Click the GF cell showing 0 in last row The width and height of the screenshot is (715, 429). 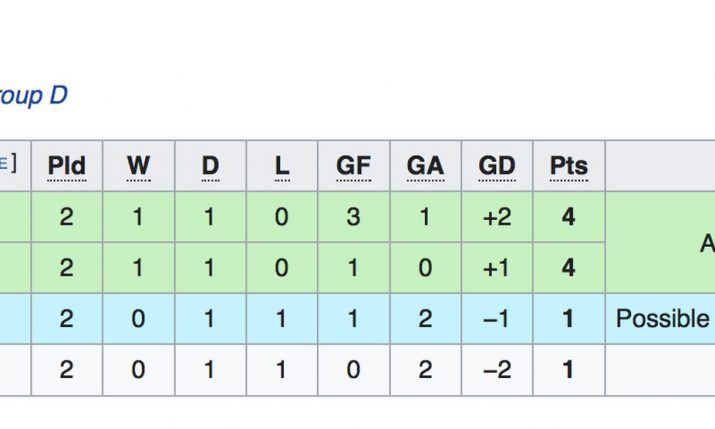pos(354,370)
